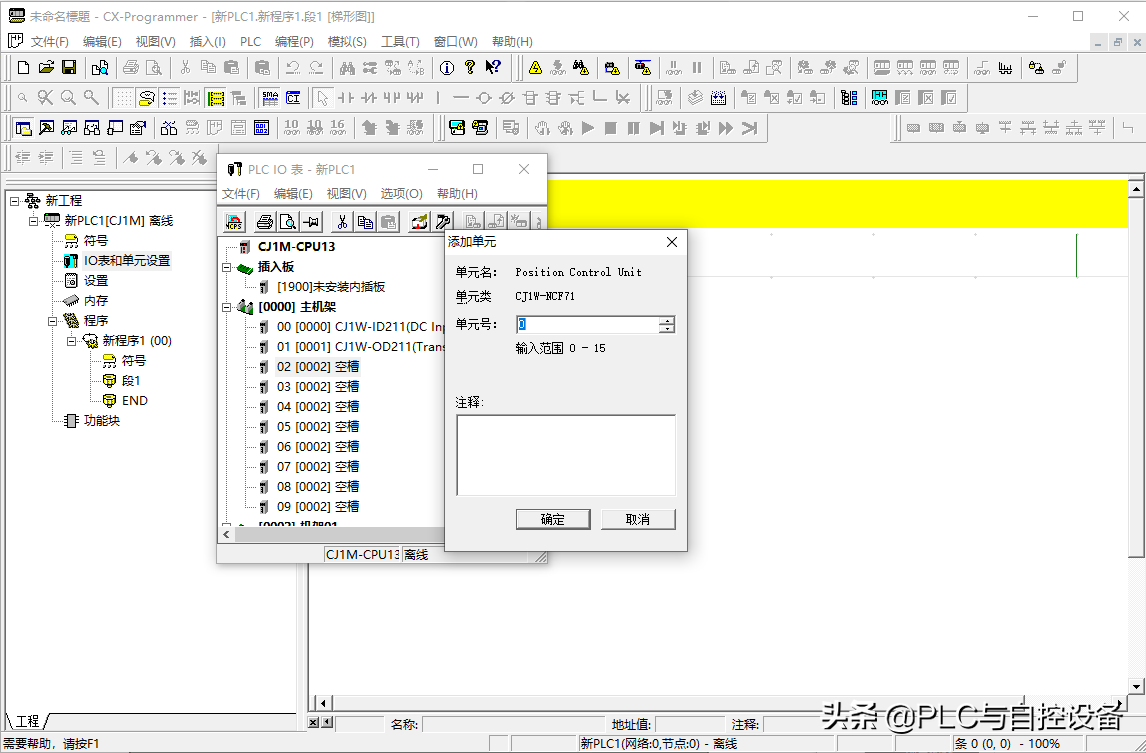Toggle the CI comment display button

click(x=293, y=98)
